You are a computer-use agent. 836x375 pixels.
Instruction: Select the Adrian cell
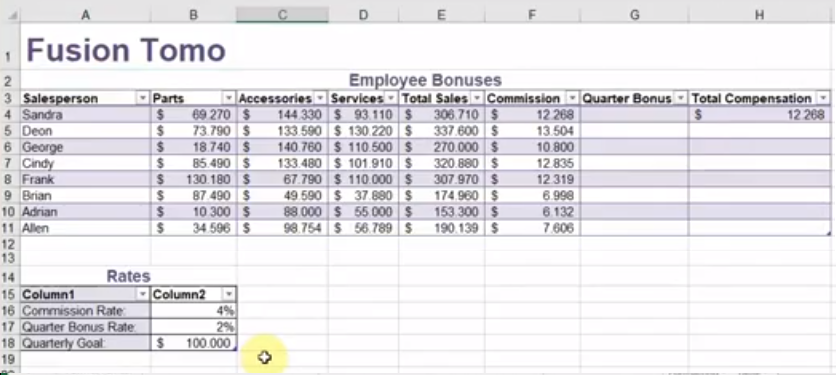pyautogui.click(x=85, y=212)
